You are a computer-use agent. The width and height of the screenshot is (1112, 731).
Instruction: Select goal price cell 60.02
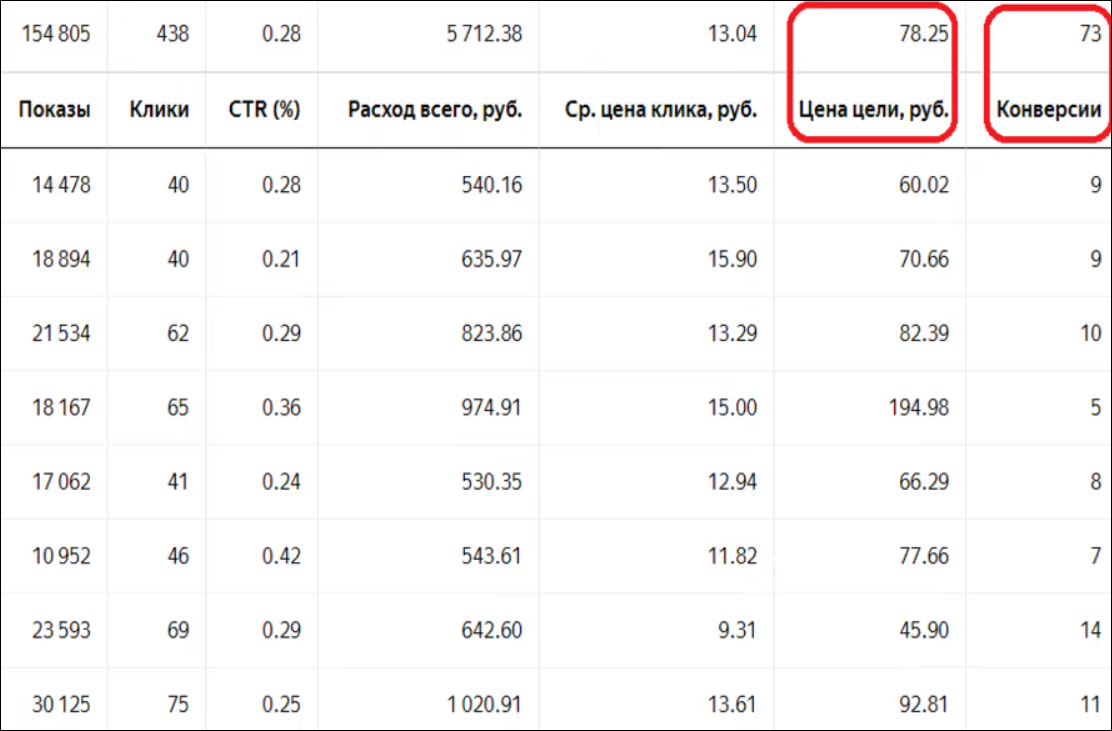tap(923, 185)
